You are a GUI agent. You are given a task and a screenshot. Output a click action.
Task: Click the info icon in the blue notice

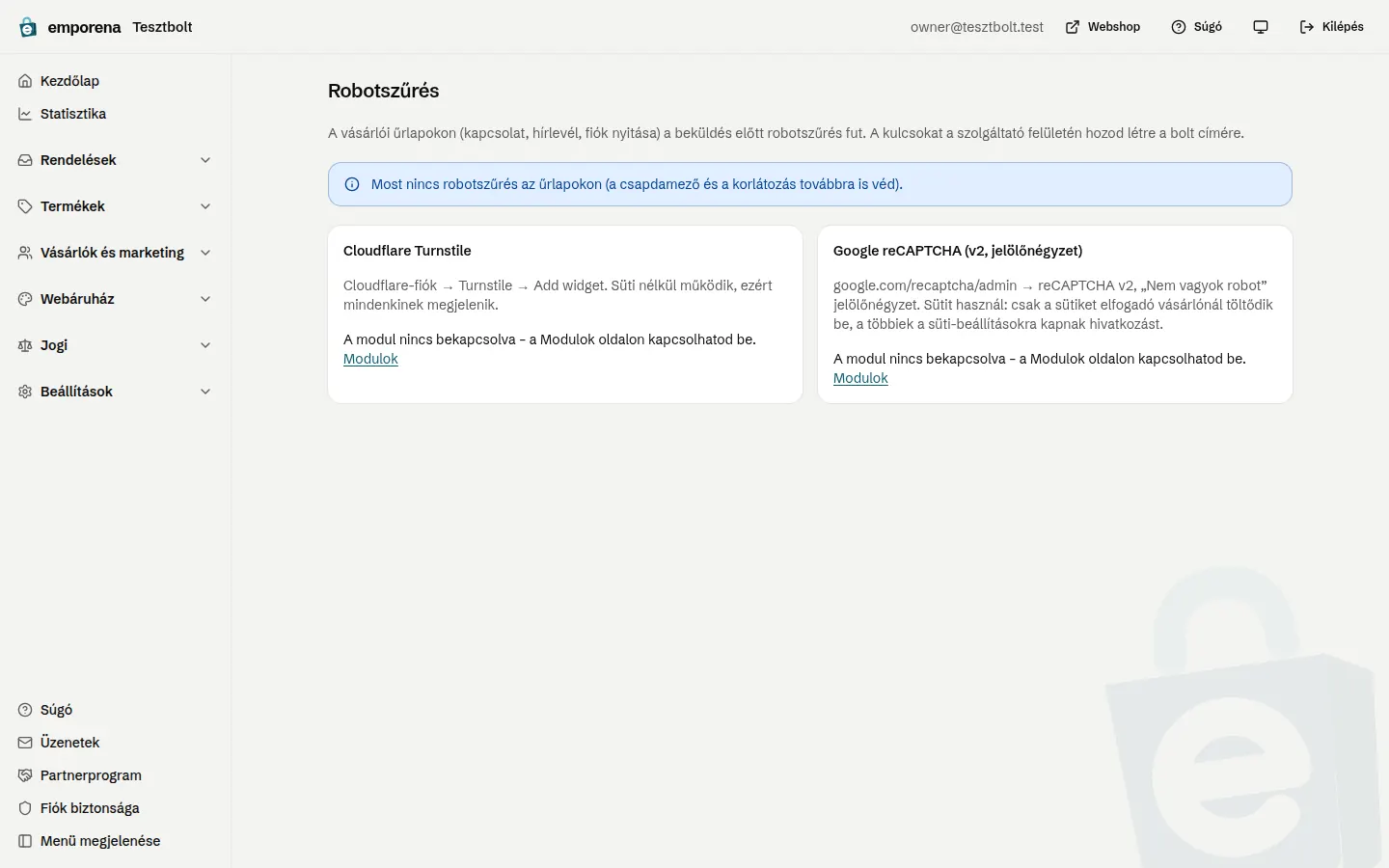352,184
